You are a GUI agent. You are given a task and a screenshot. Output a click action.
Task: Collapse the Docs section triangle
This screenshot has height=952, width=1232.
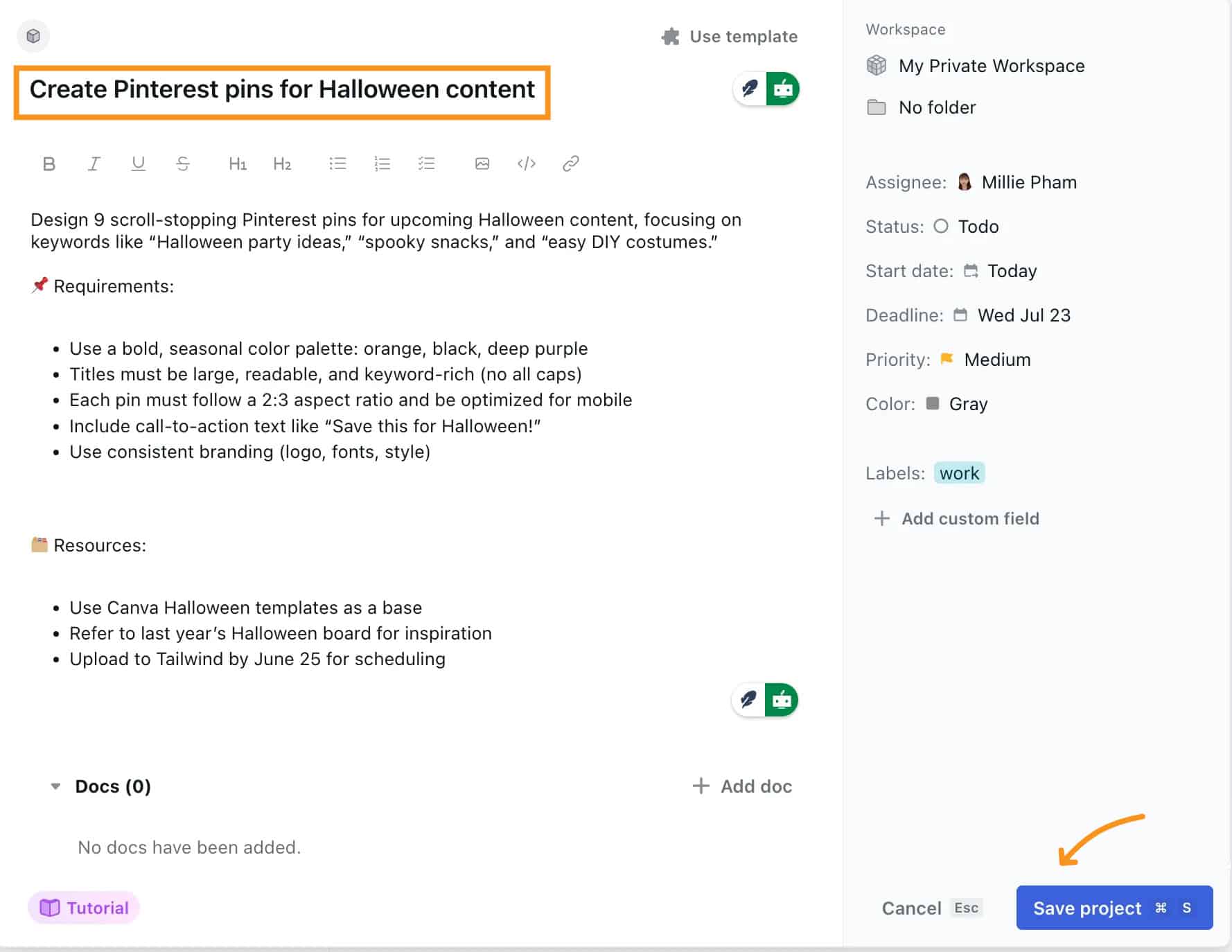[x=55, y=786]
